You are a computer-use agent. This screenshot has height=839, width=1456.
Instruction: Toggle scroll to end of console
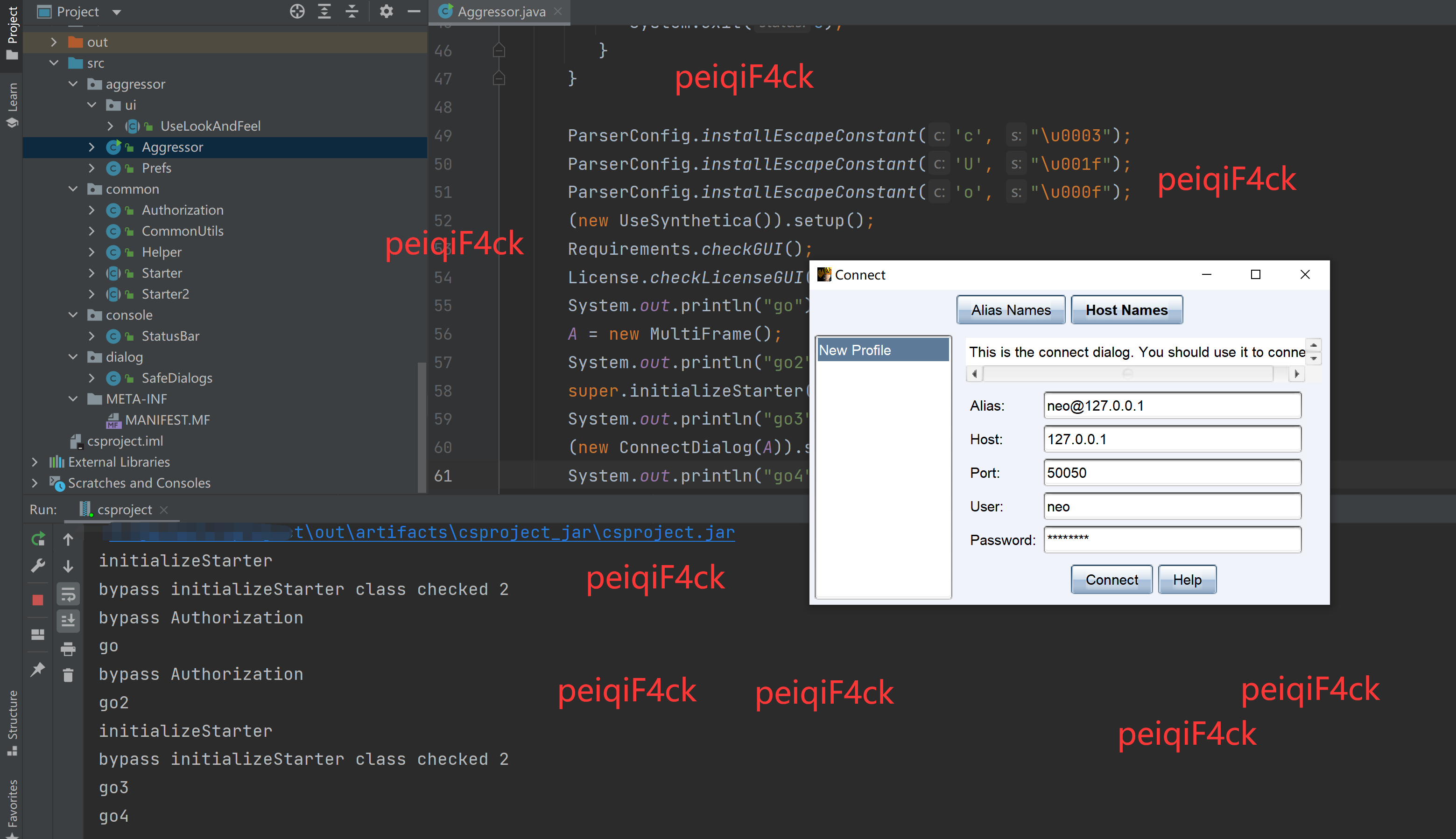coord(68,621)
